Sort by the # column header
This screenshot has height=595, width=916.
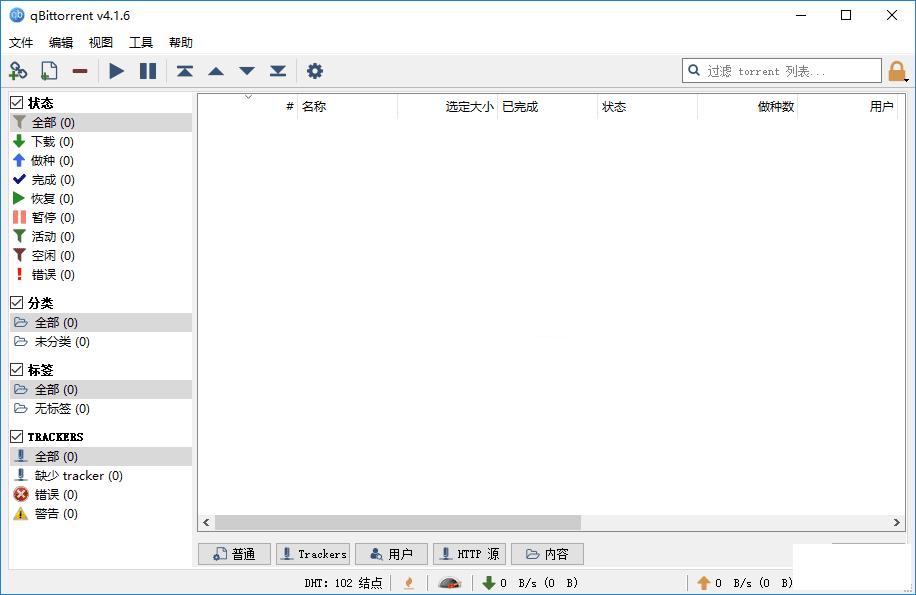248,107
